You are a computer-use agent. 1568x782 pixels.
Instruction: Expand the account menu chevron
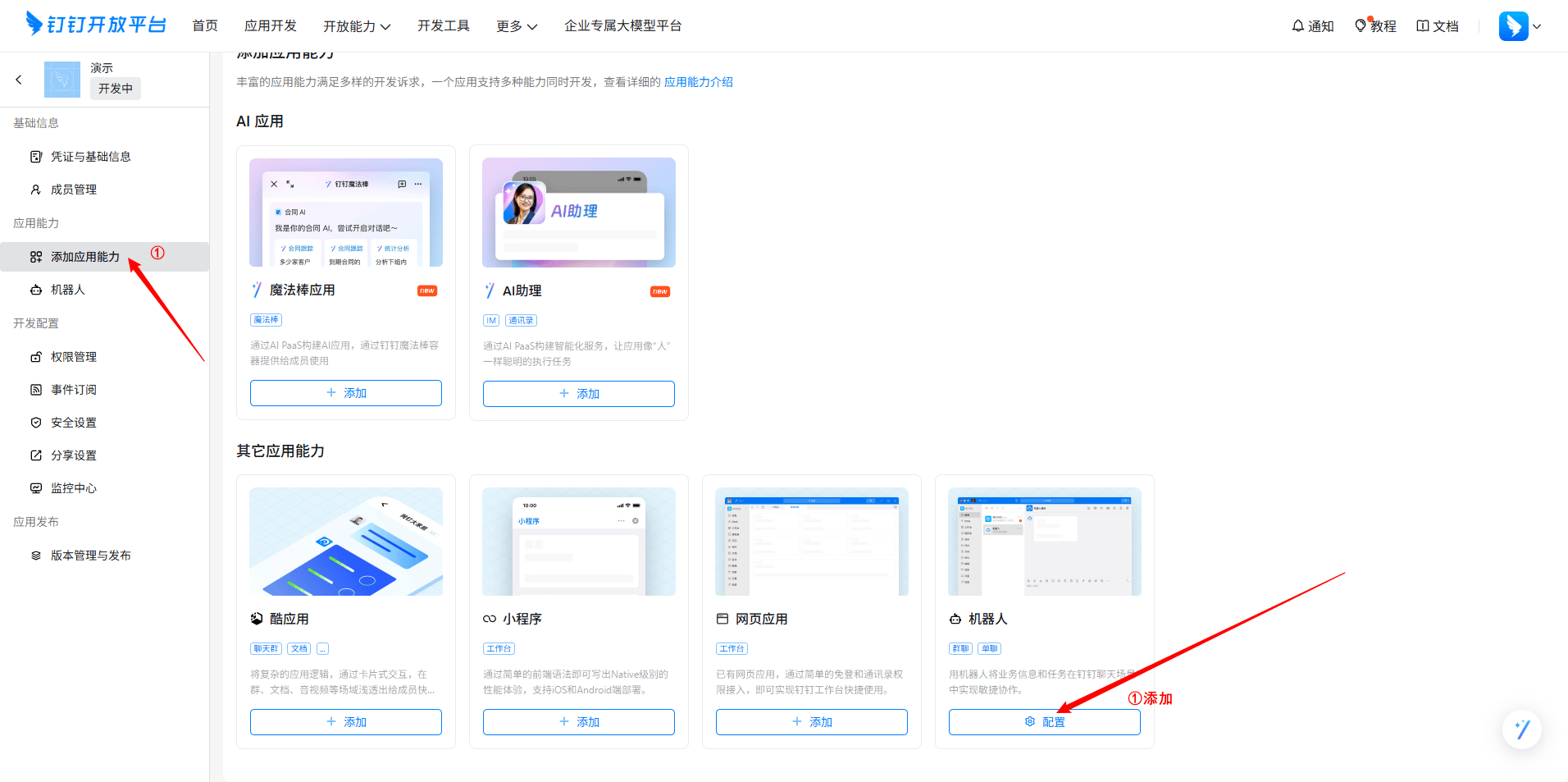coord(1538,26)
